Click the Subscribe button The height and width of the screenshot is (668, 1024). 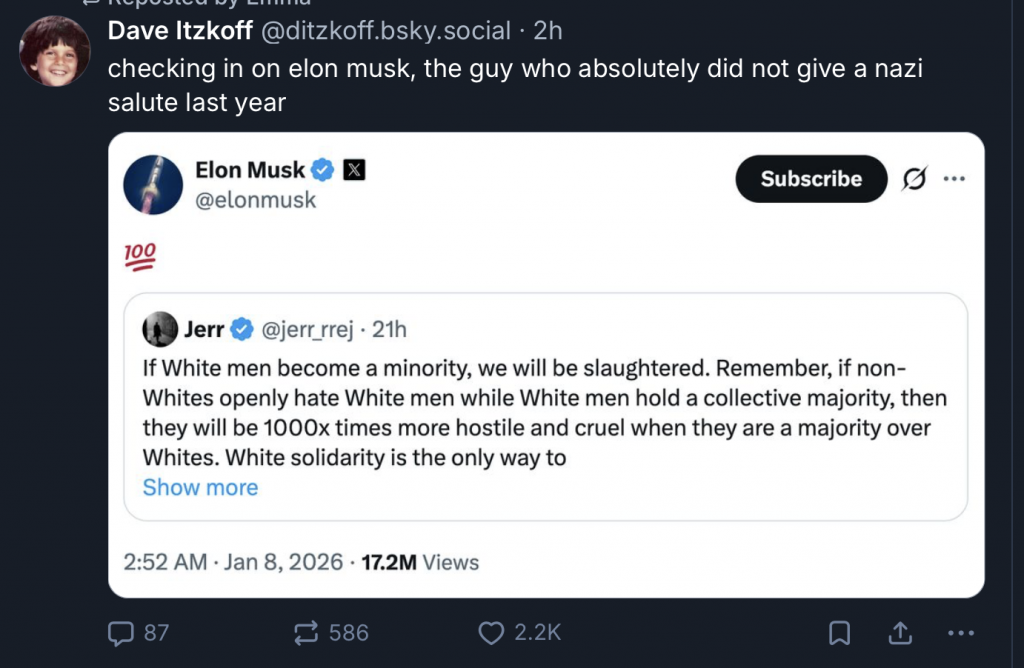811,179
